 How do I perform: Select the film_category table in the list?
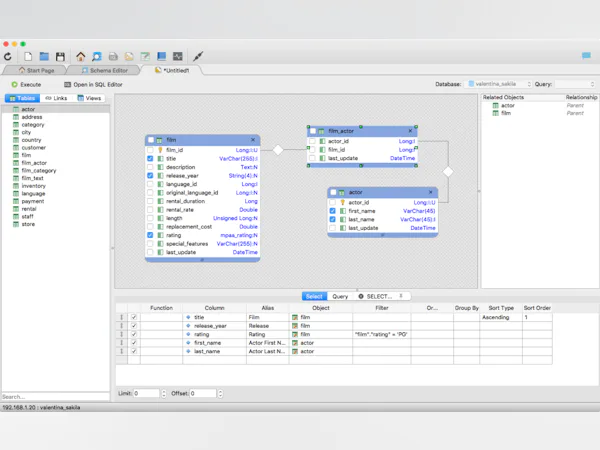pyautogui.click(x=38, y=171)
